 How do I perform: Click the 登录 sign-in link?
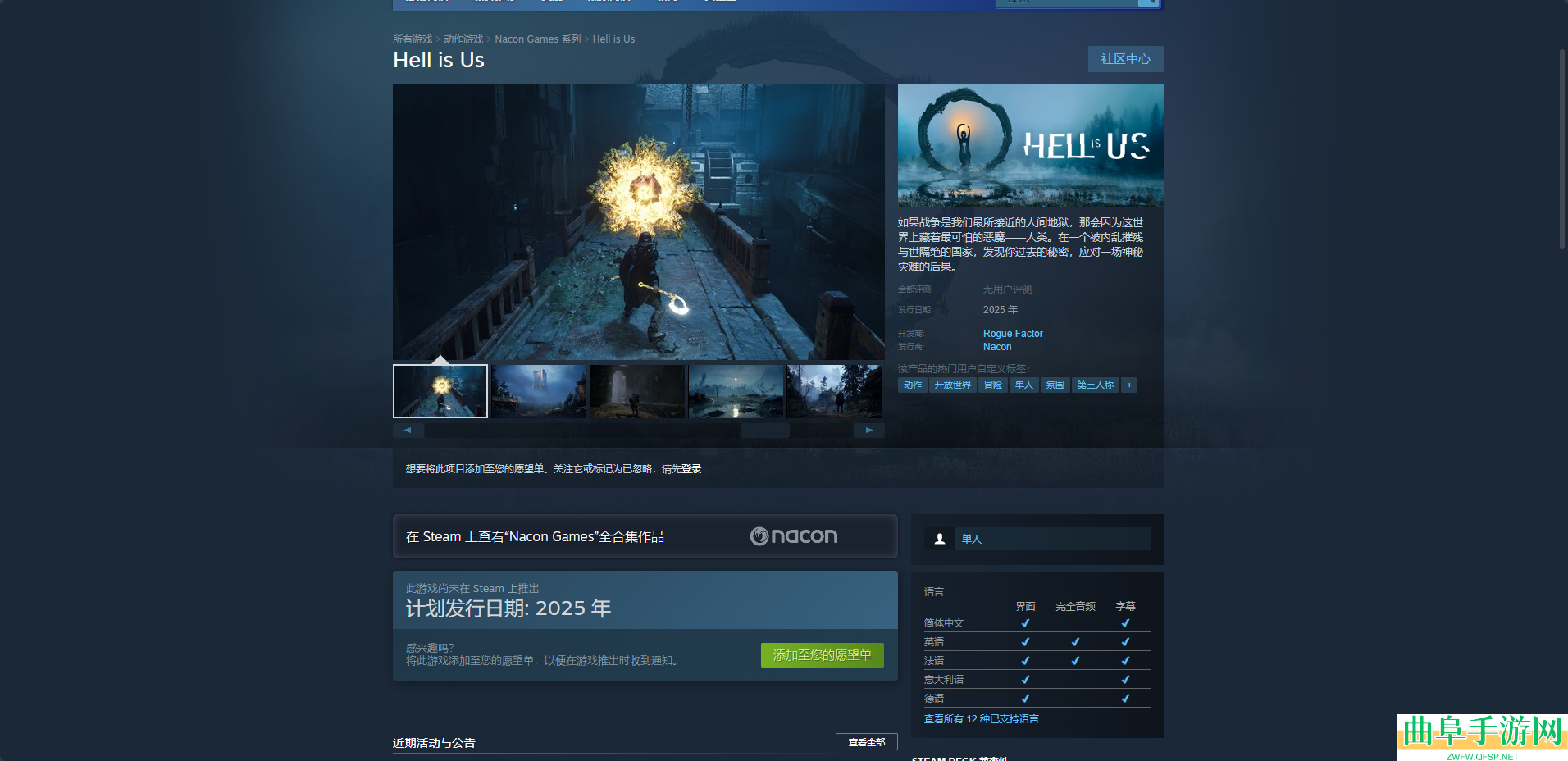pyautogui.click(x=691, y=469)
